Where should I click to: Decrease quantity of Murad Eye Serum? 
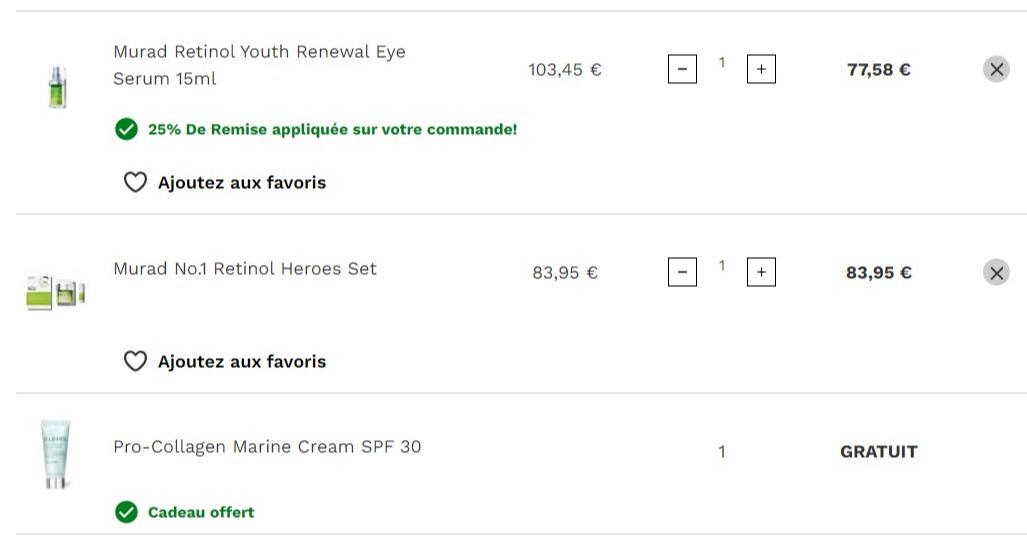click(x=682, y=69)
